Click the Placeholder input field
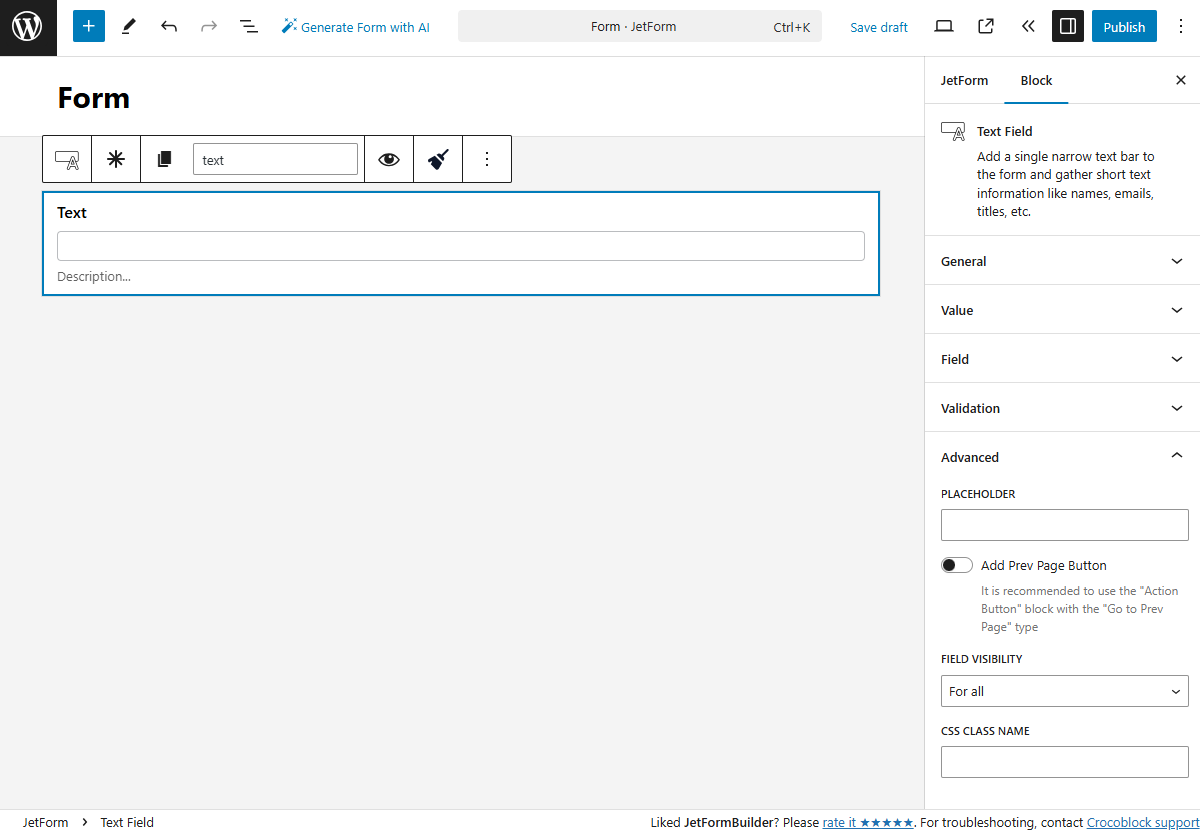1200x830 pixels. pos(1065,525)
